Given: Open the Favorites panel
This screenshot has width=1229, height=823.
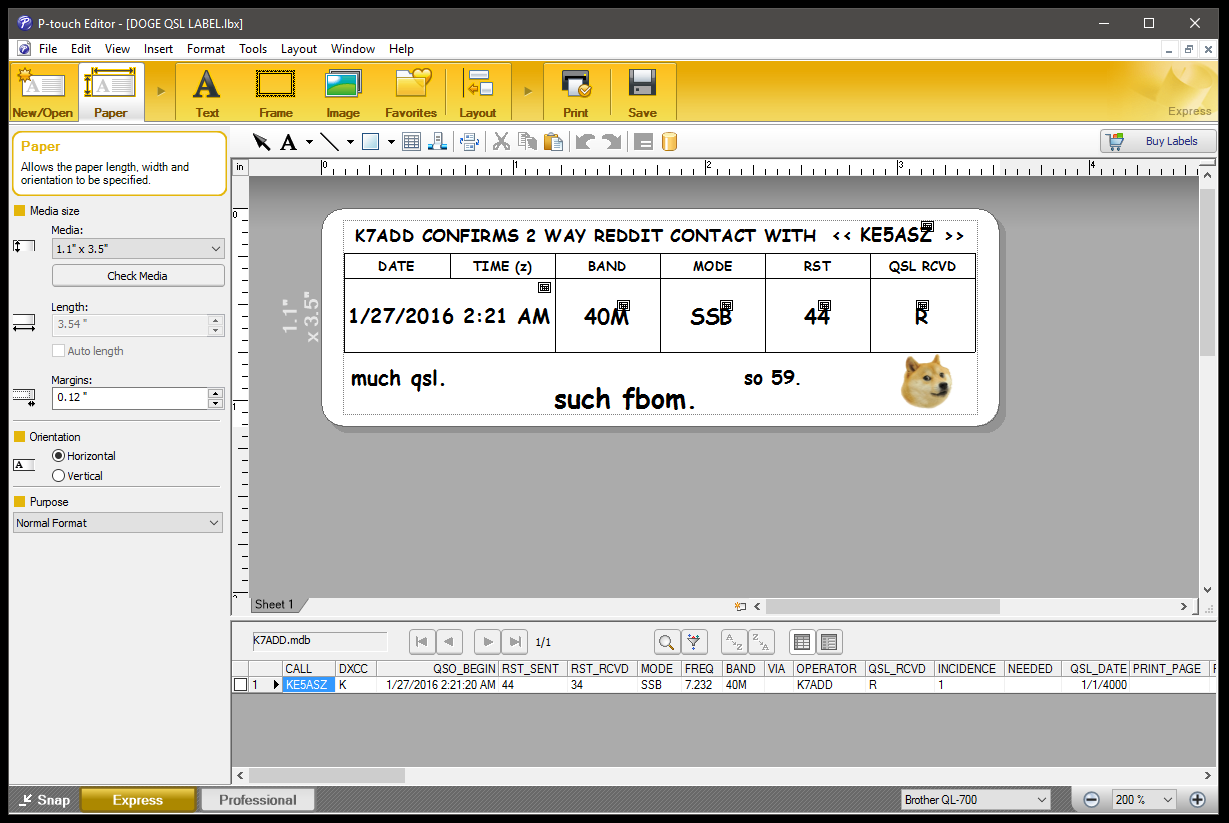Looking at the screenshot, I should click(410, 91).
